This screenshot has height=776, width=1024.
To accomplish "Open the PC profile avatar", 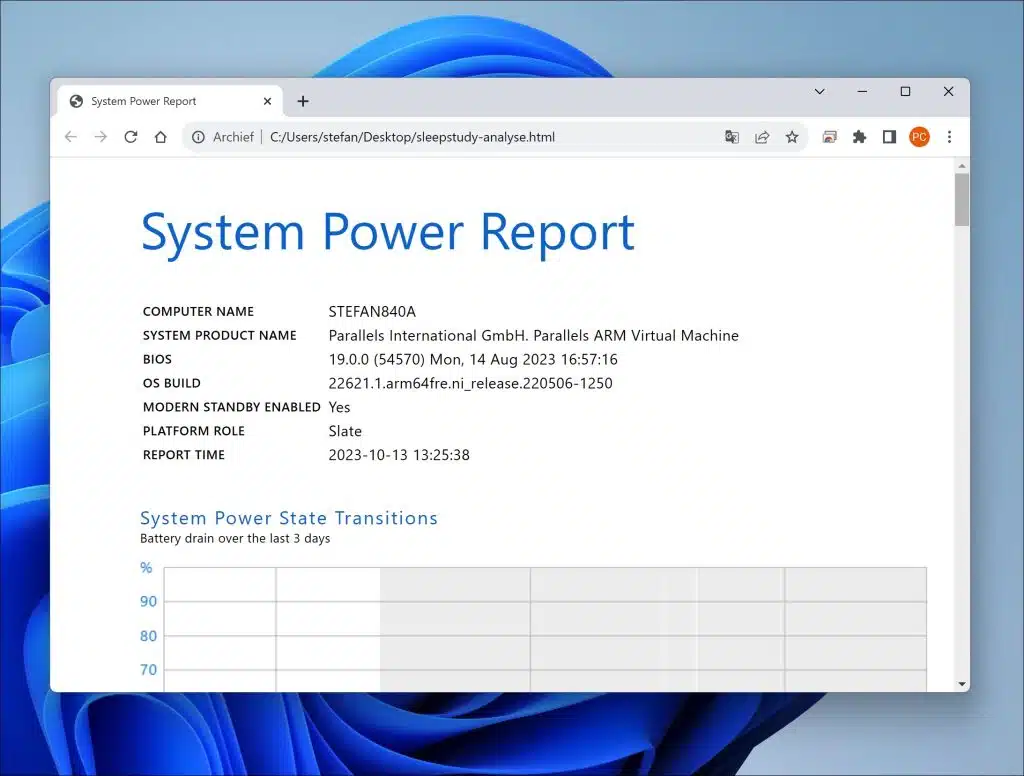I will click(x=919, y=137).
